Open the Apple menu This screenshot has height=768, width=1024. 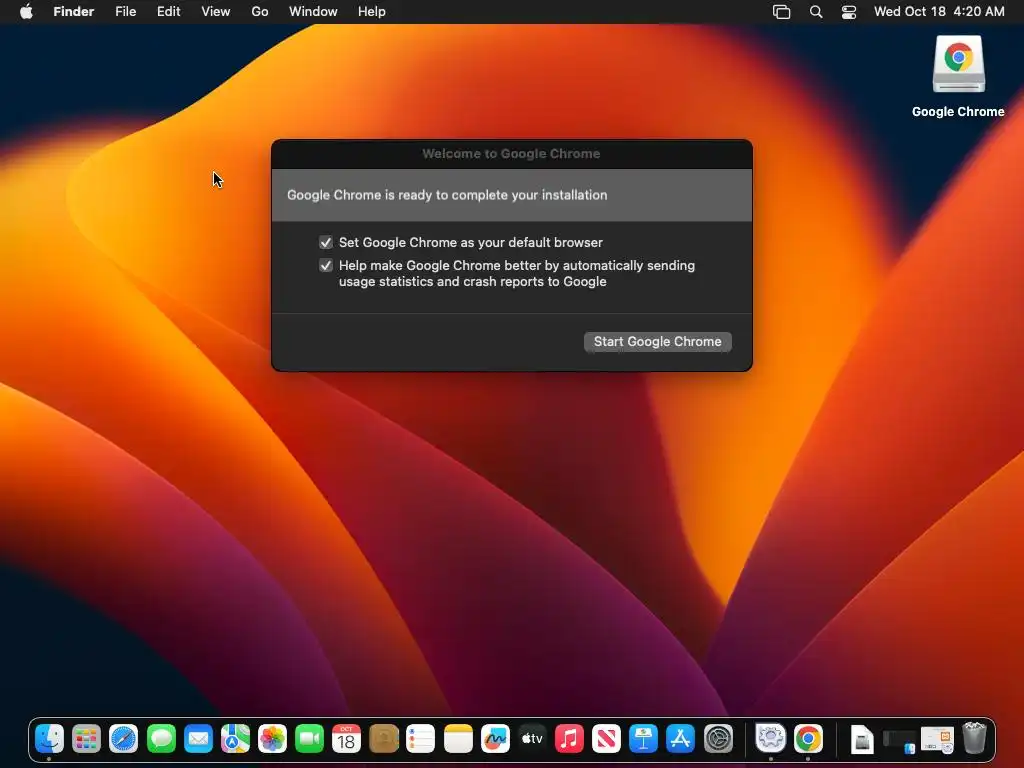click(x=26, y=12)
